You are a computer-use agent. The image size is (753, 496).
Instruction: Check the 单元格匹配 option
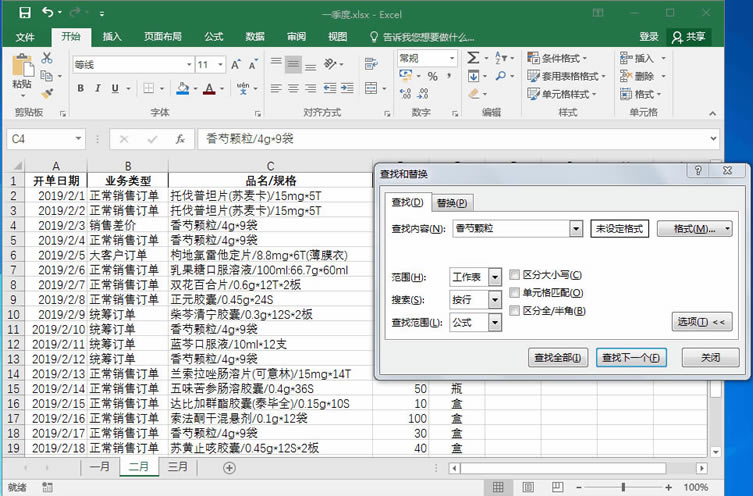515,293
